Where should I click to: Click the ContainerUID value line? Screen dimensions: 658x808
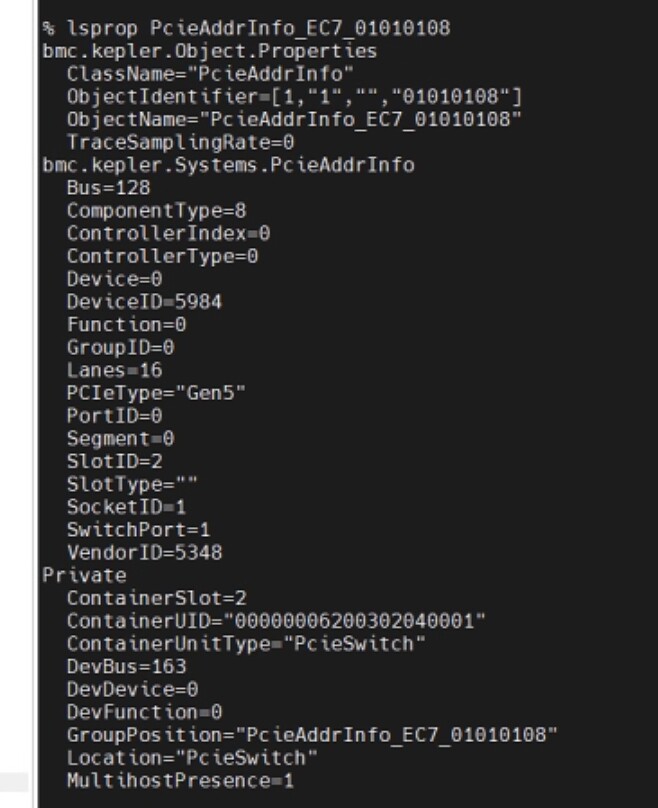tap(276, 621)
